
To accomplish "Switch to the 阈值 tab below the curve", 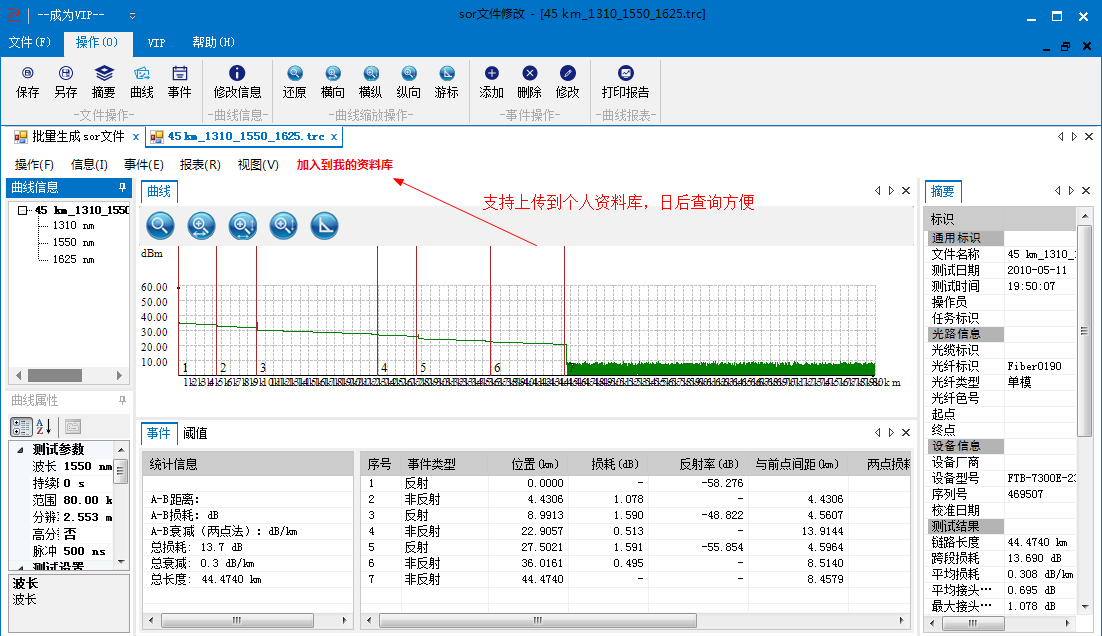I will pos(196,433).
